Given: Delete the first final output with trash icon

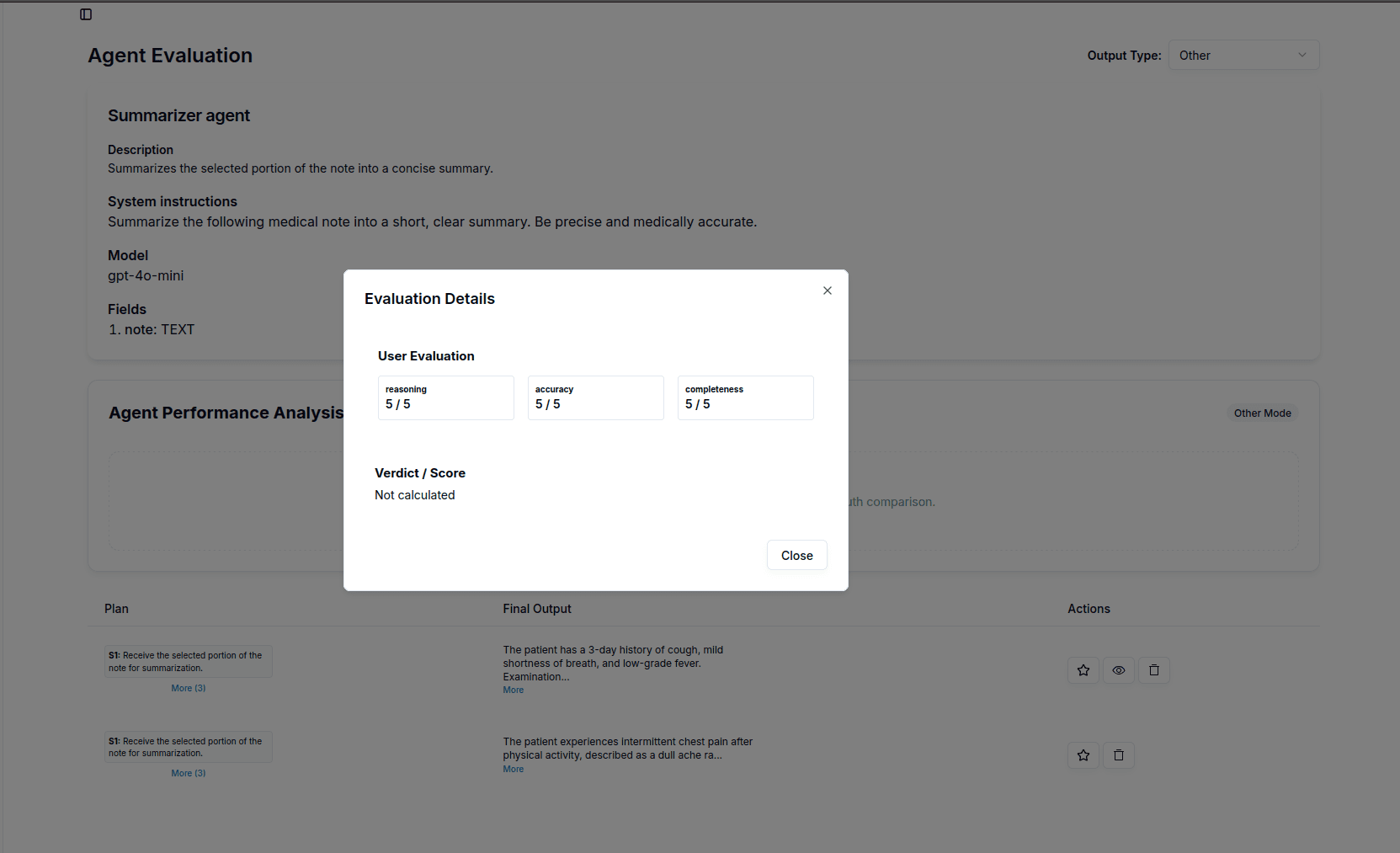Looking at the screenshot, I should tap(1153, 669).
